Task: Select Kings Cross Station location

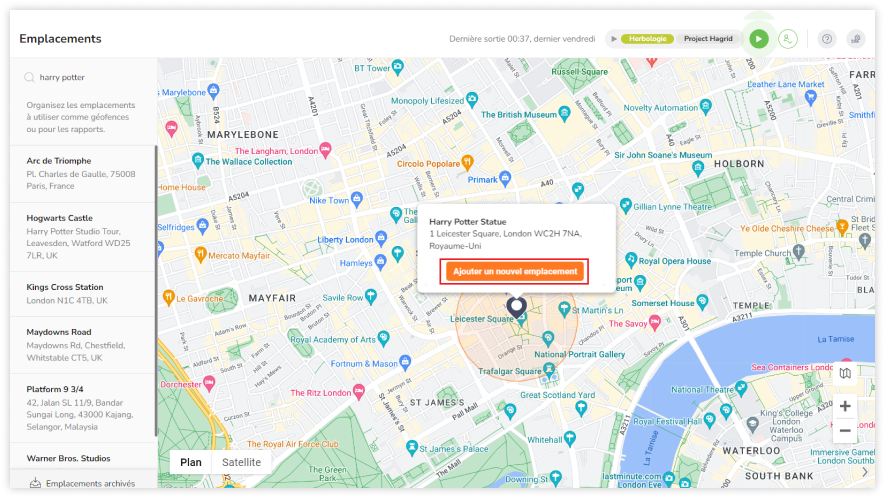Action: [x=82, y=294]
